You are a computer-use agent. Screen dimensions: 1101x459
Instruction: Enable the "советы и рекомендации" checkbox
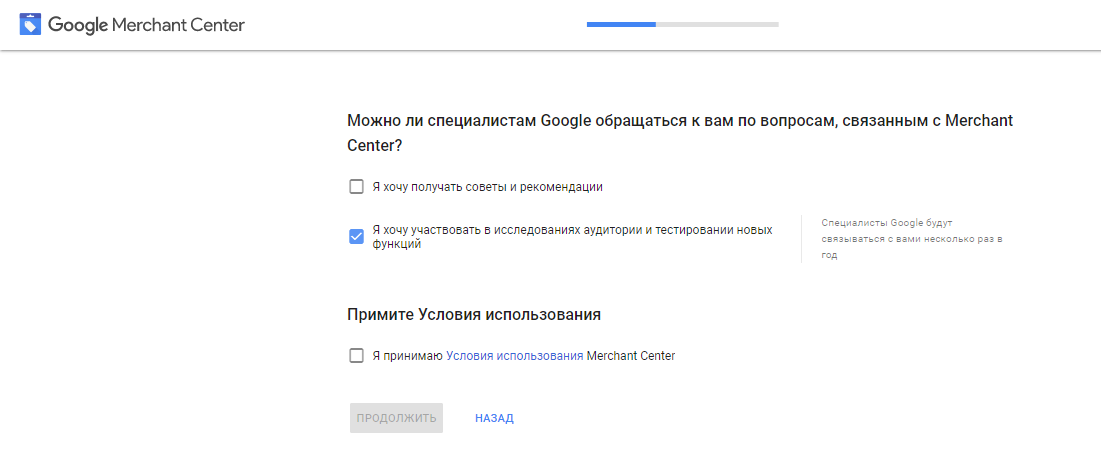point(356,187)
